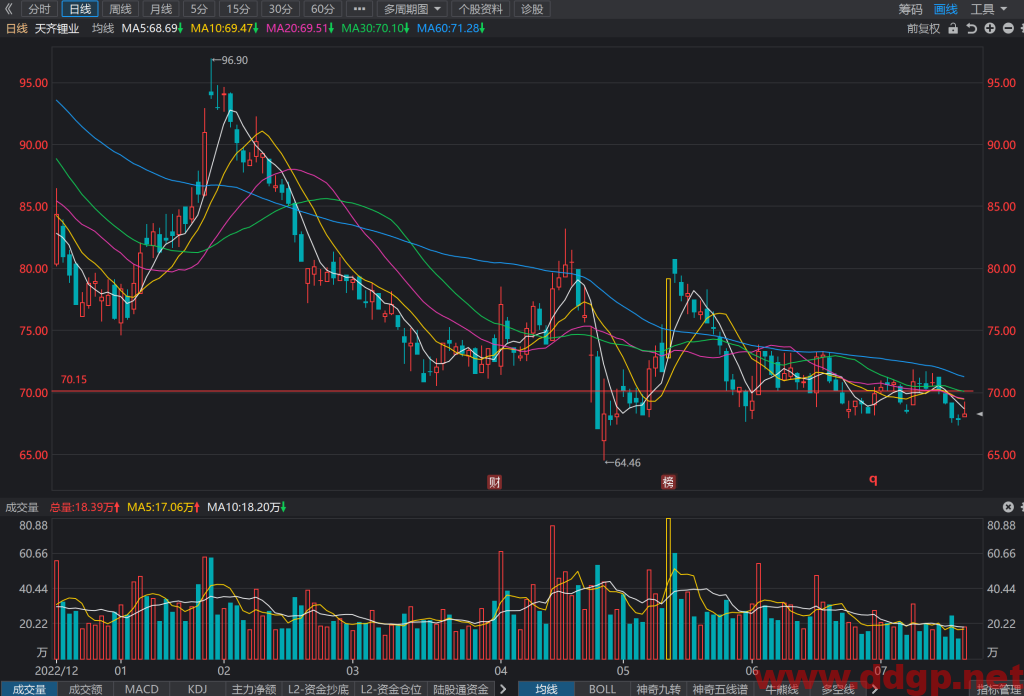The image size is (1024, 696).
Task: Click the red q marker on the chart
Action: (x=873, y=480)
